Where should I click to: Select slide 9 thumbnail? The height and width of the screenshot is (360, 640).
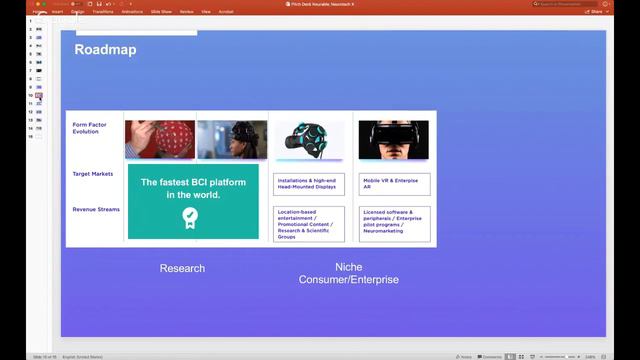39,87
